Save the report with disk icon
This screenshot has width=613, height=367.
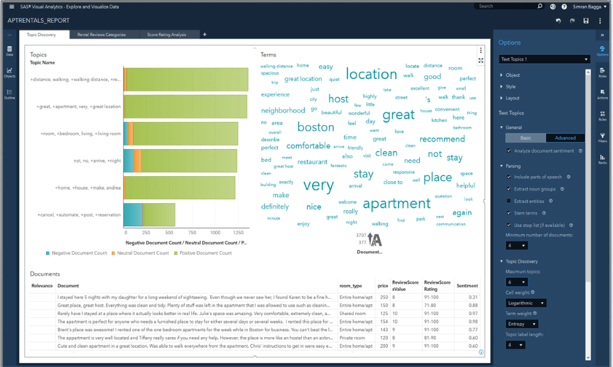tap(586, 21)
